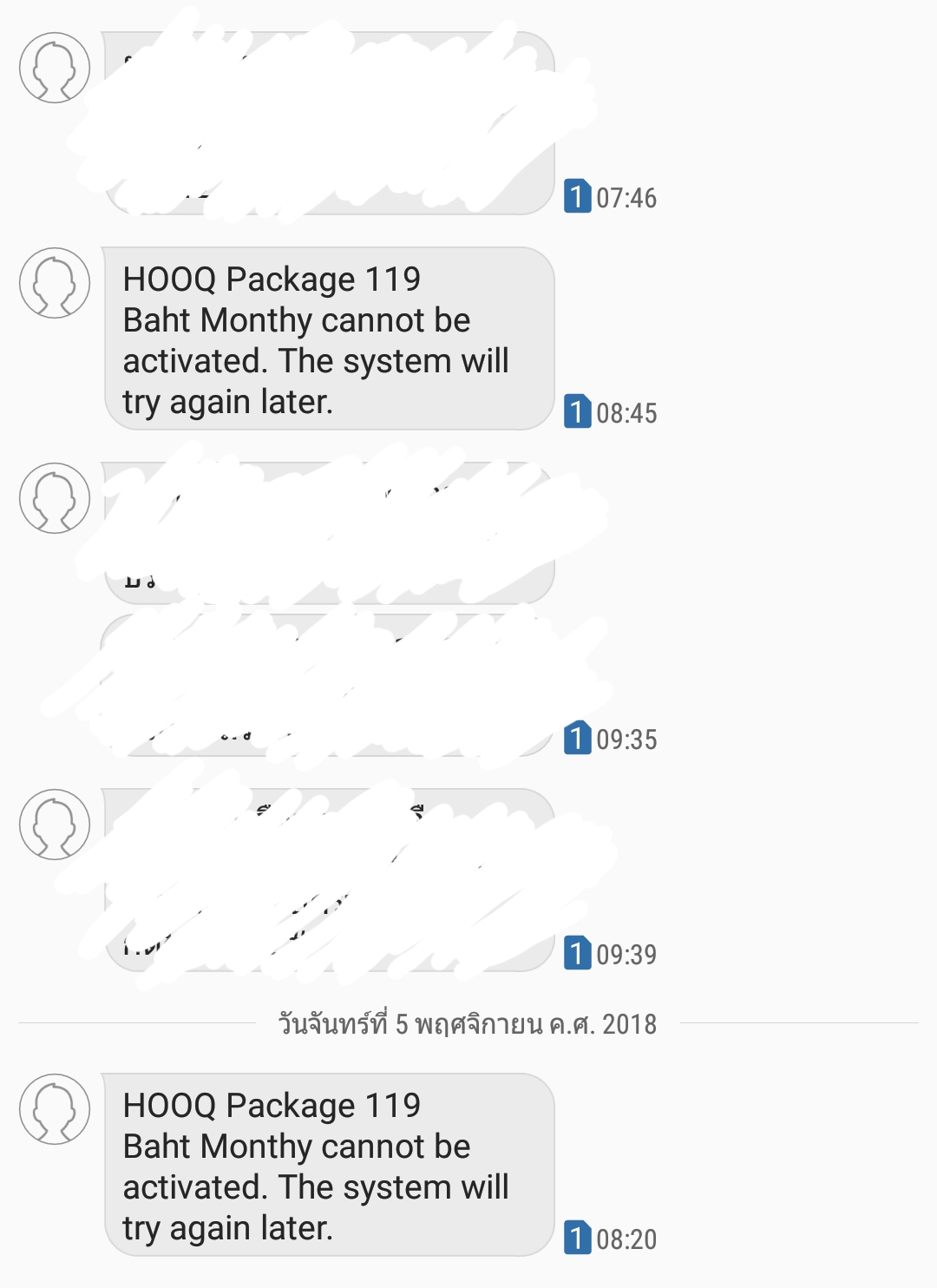Tap the contact avatar beside the 09:35 messages
The image size is (937, 1288).
pyautogui.click(x=55, y=498)
